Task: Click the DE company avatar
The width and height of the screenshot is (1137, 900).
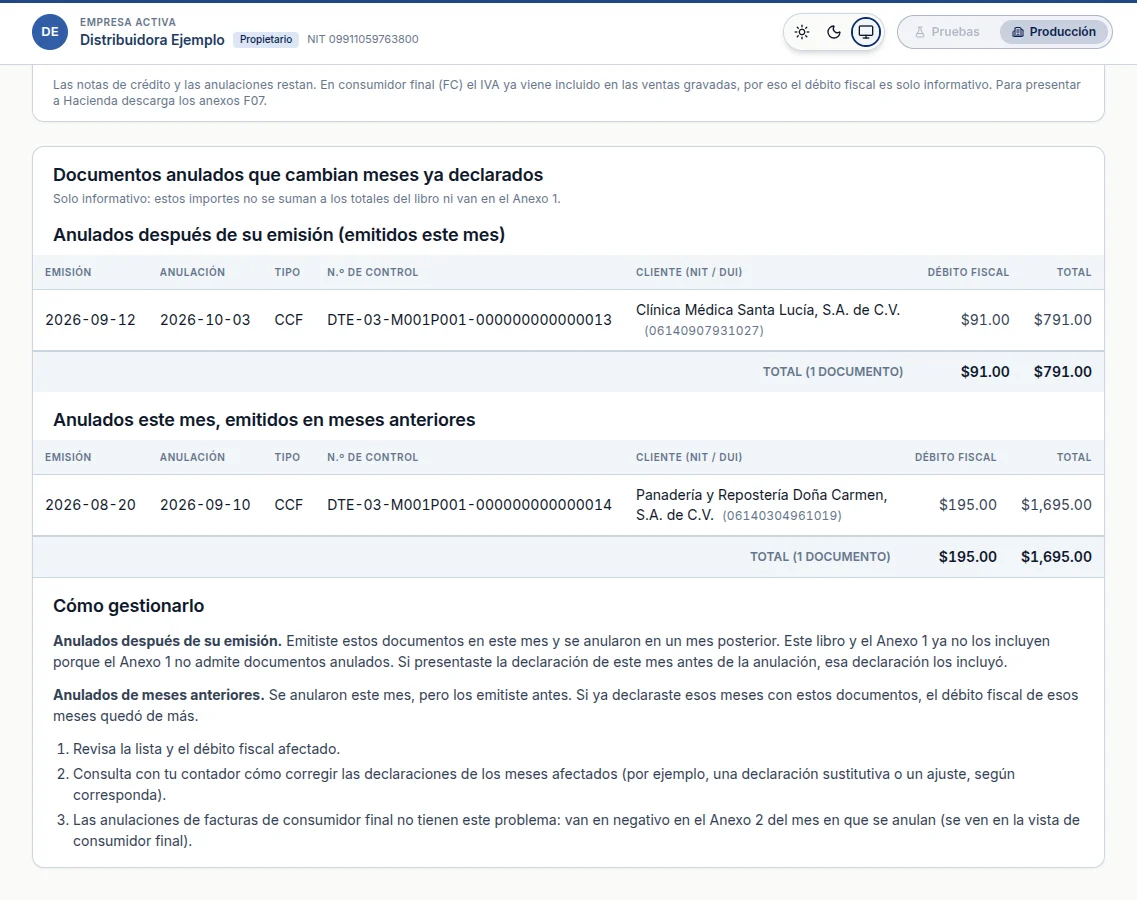Action: click(50, 32)
